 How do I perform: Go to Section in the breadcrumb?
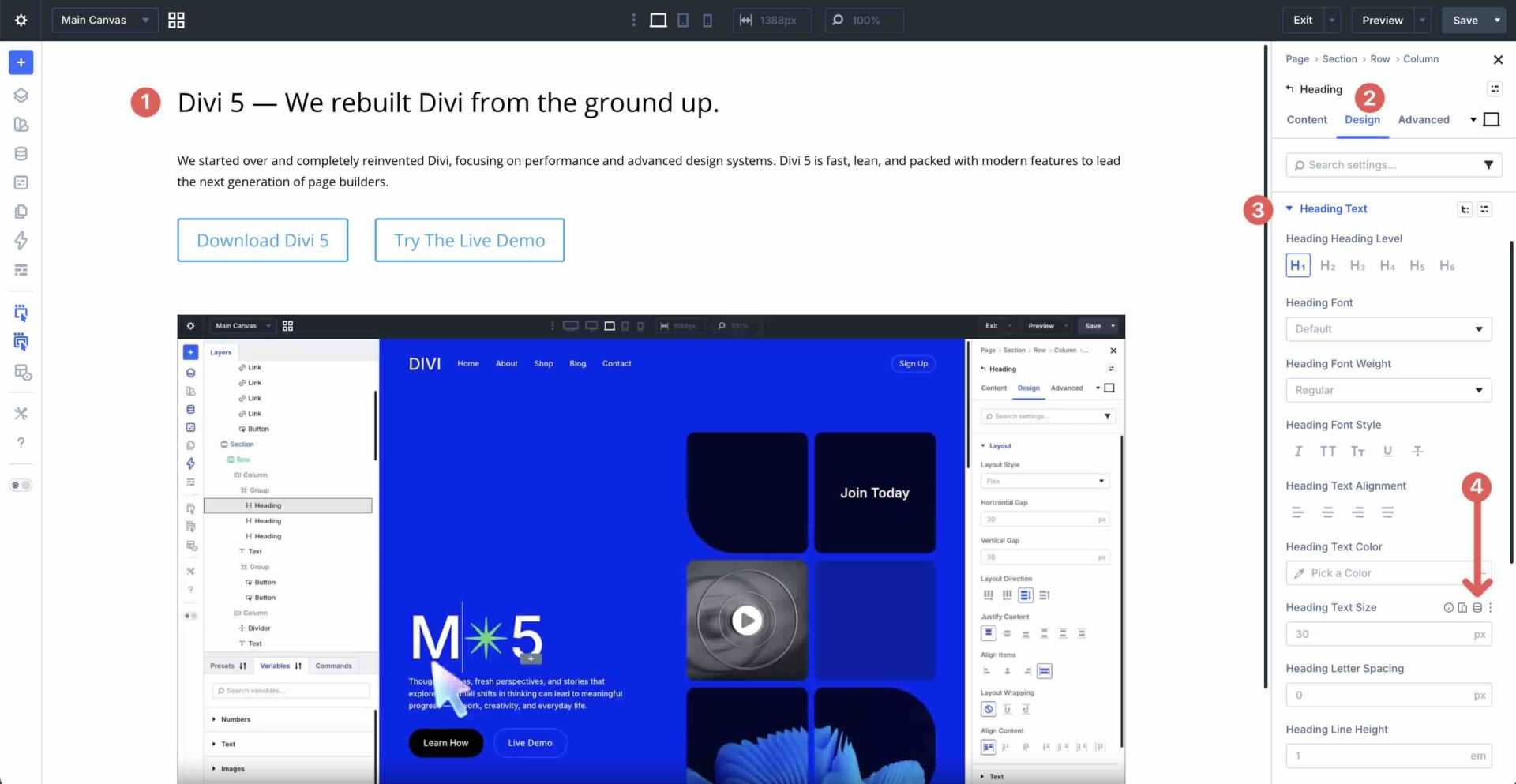(x=1339, y=59)
